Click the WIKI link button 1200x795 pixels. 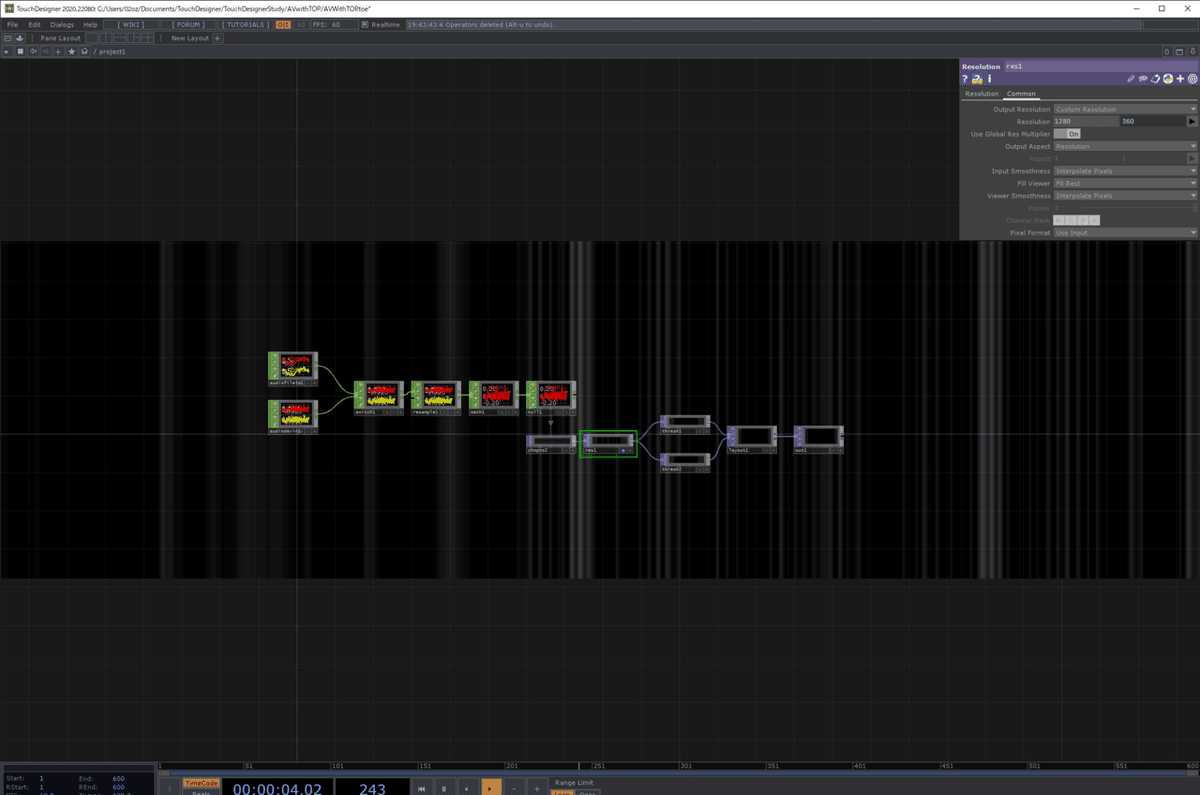131,24
